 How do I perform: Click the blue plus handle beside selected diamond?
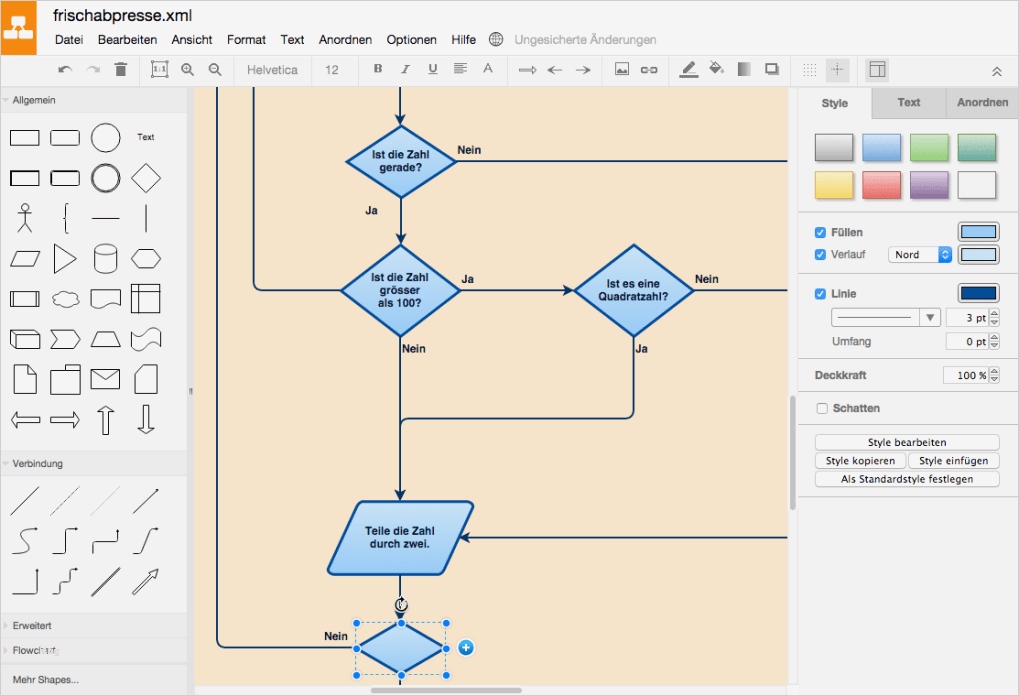pos(466,648)
